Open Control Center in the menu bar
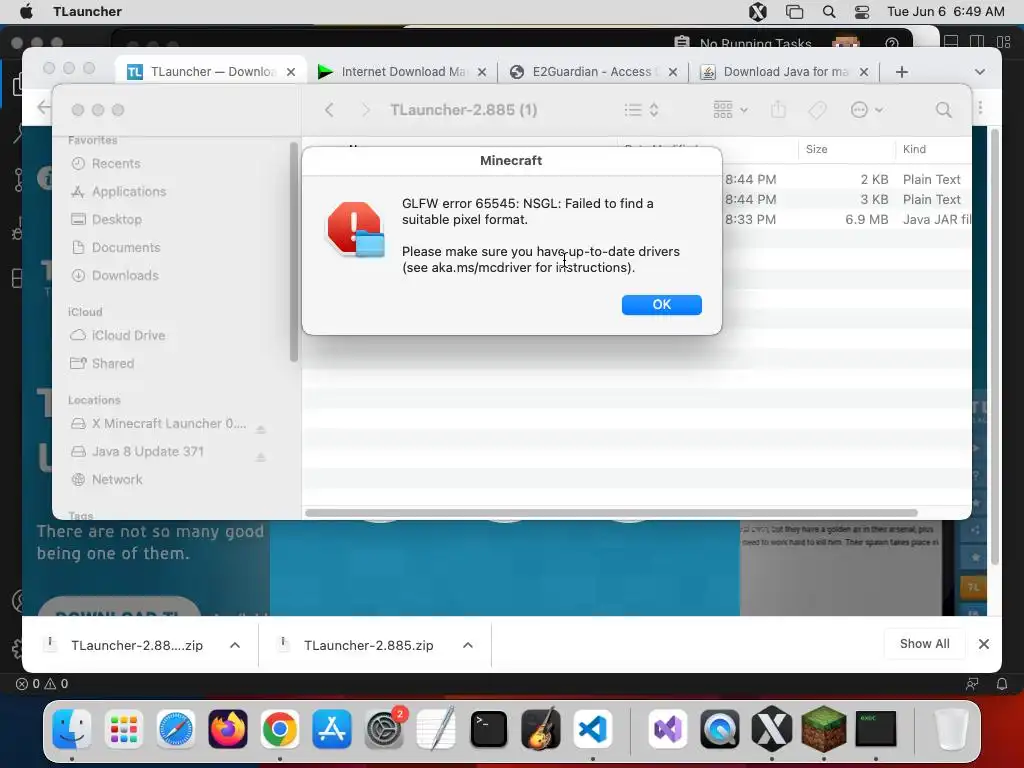 tap(862, 12)
